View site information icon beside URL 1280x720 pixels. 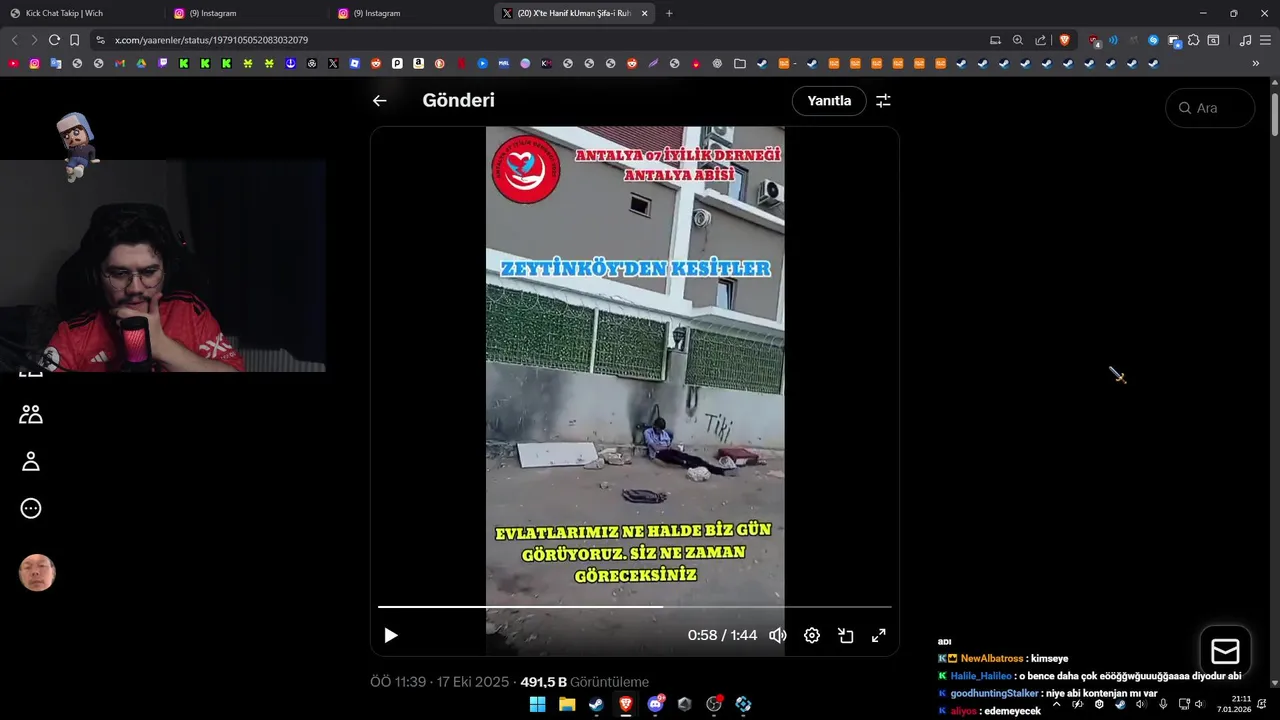[x=100, y=40]
